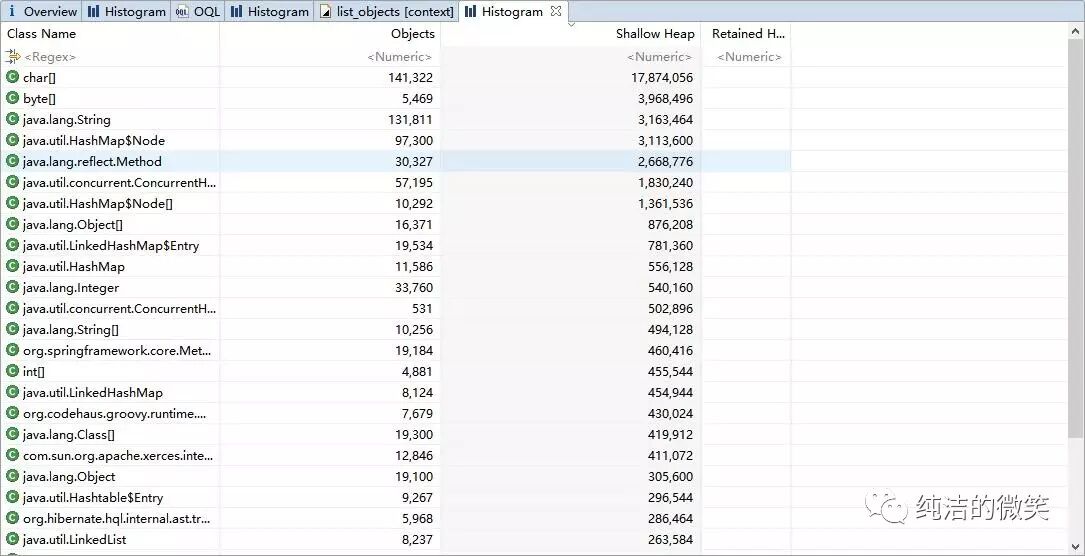Click shallow heap value 876,208
Screen dimensions: 1085x556
coord(670,224)
